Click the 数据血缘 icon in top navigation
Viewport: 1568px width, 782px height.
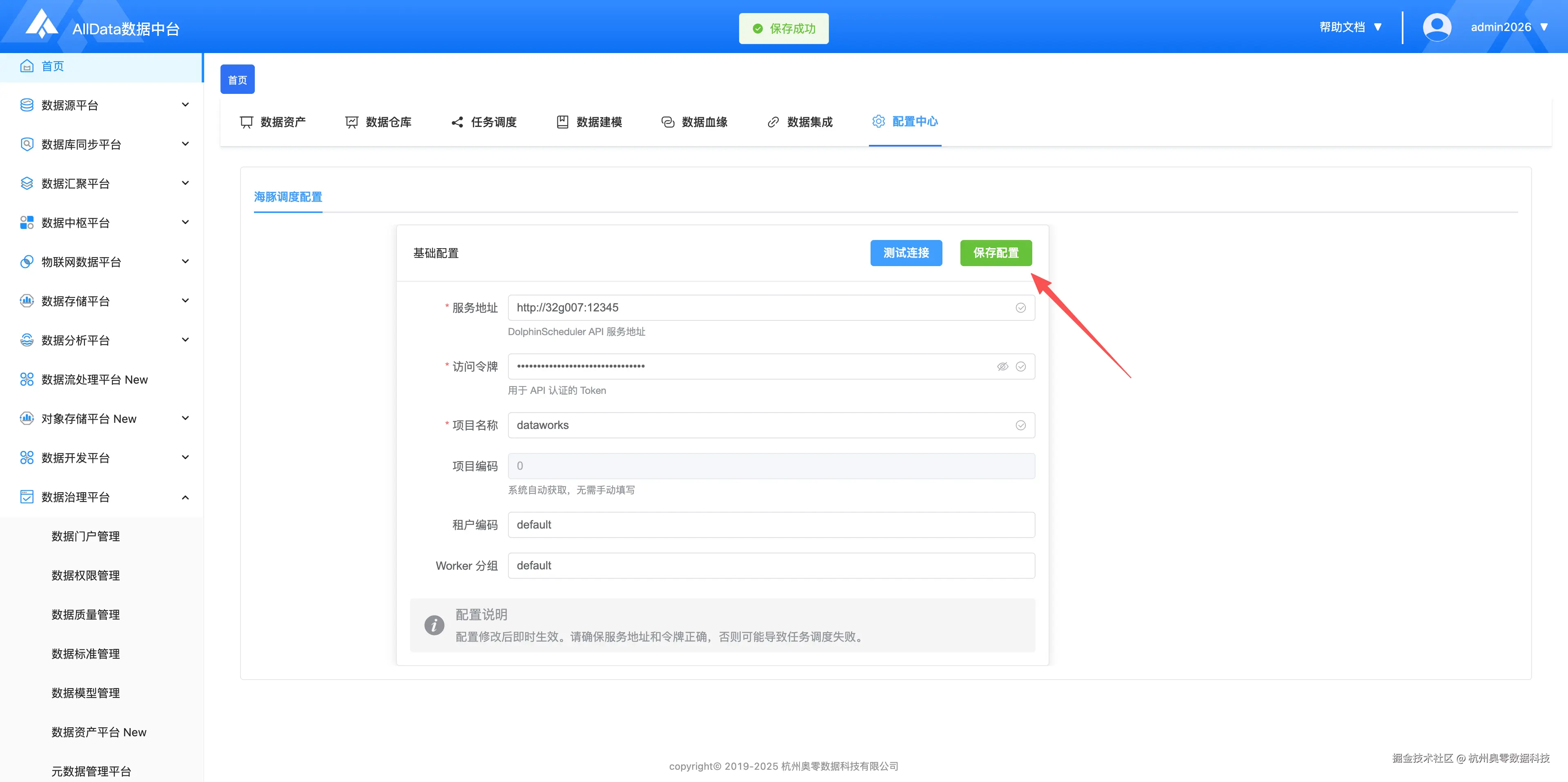667,122
